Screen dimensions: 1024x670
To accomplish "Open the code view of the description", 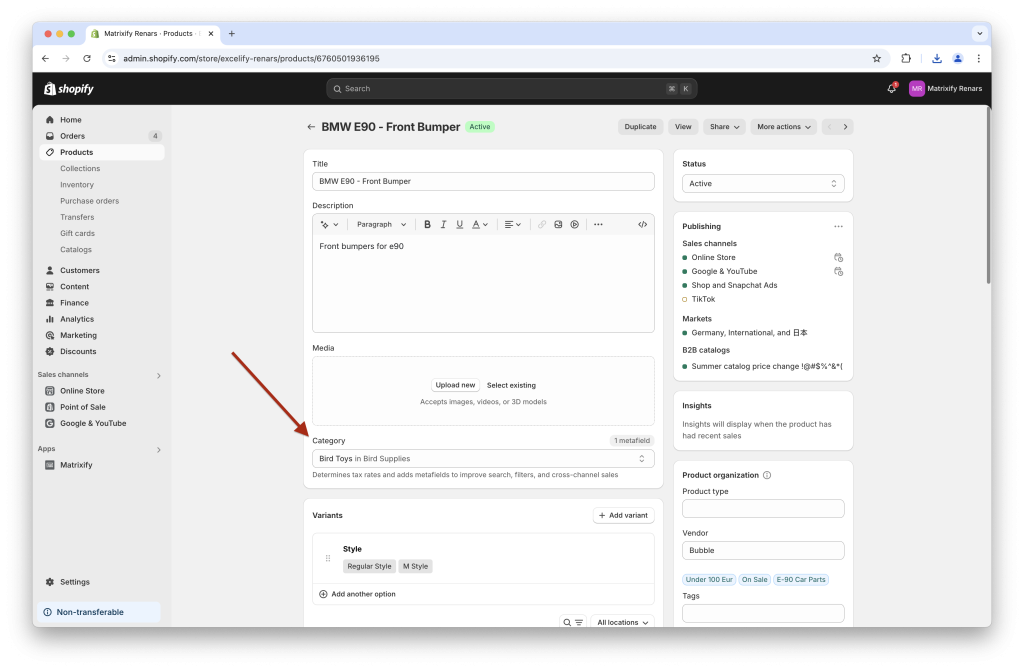I will (x=643, y=224).
